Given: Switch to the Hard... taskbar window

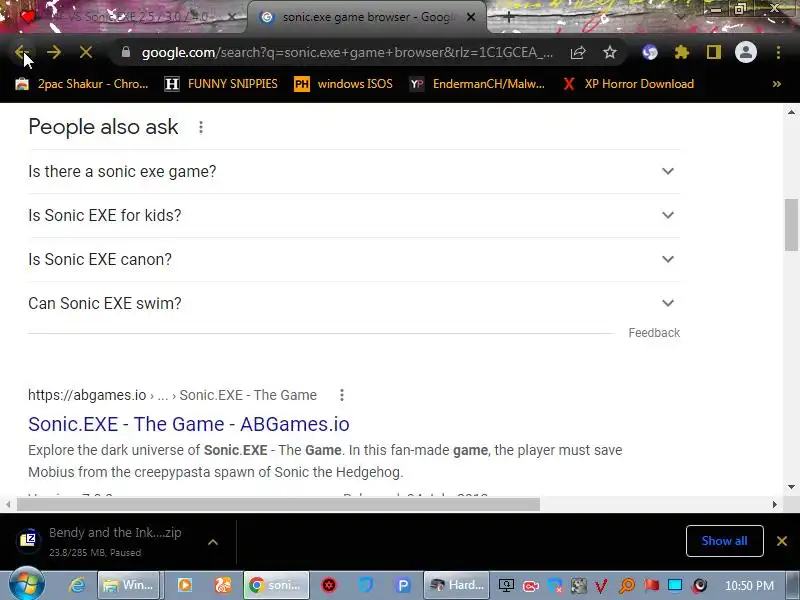Looking at the screenshot, I should (456, 585).
